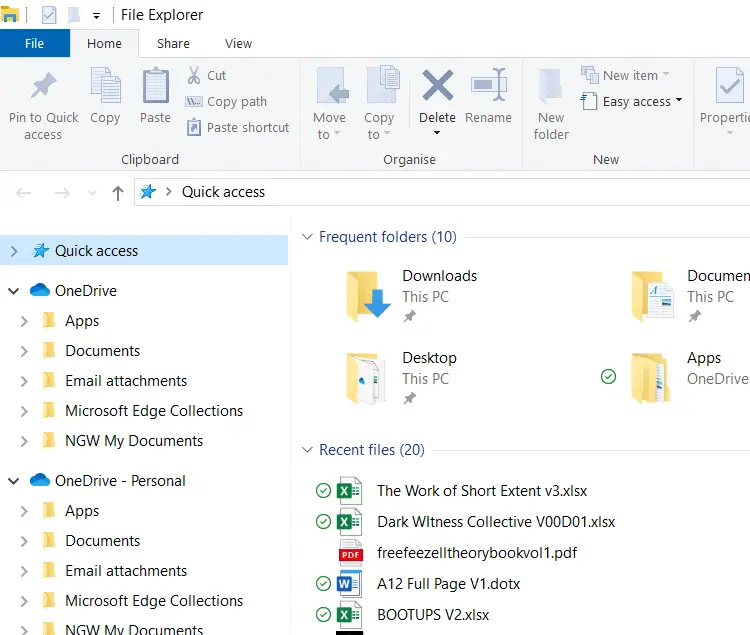Expand Documents folder under OneDrive
750x635 pixels.
tap(24, 351)
